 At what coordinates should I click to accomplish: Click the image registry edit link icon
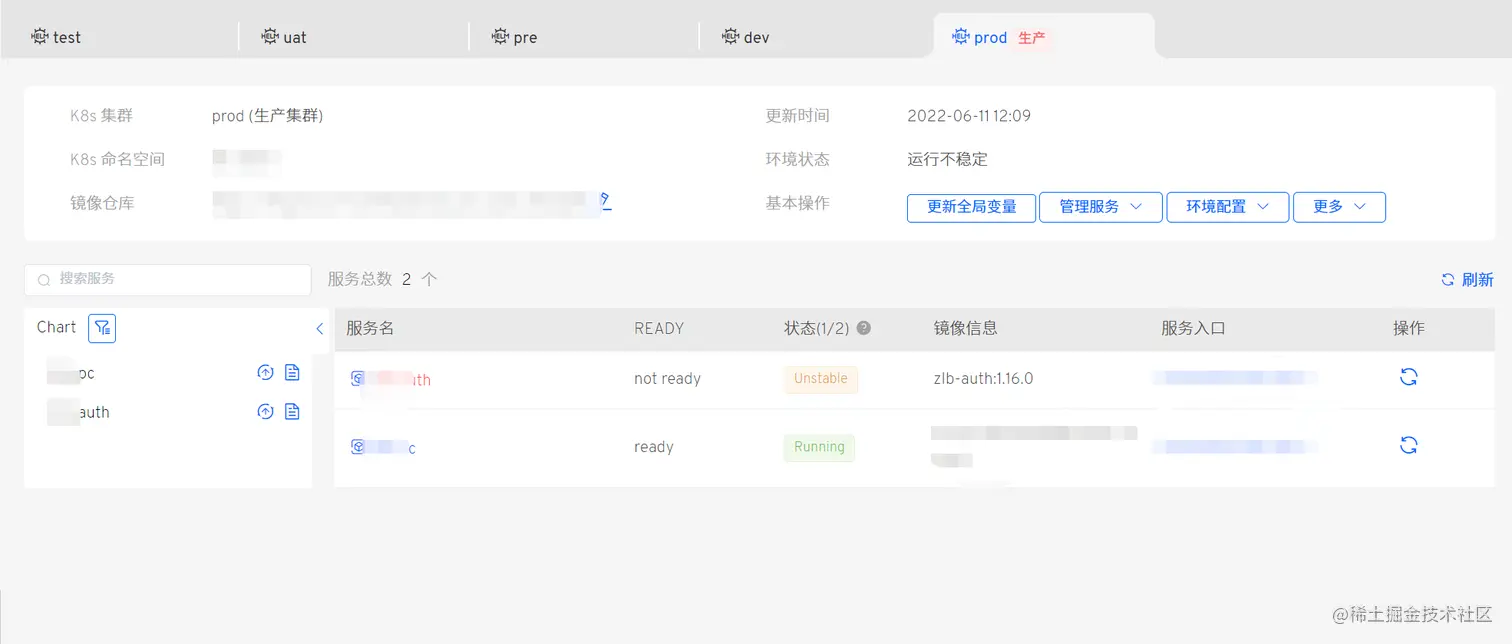click(605, 201)
